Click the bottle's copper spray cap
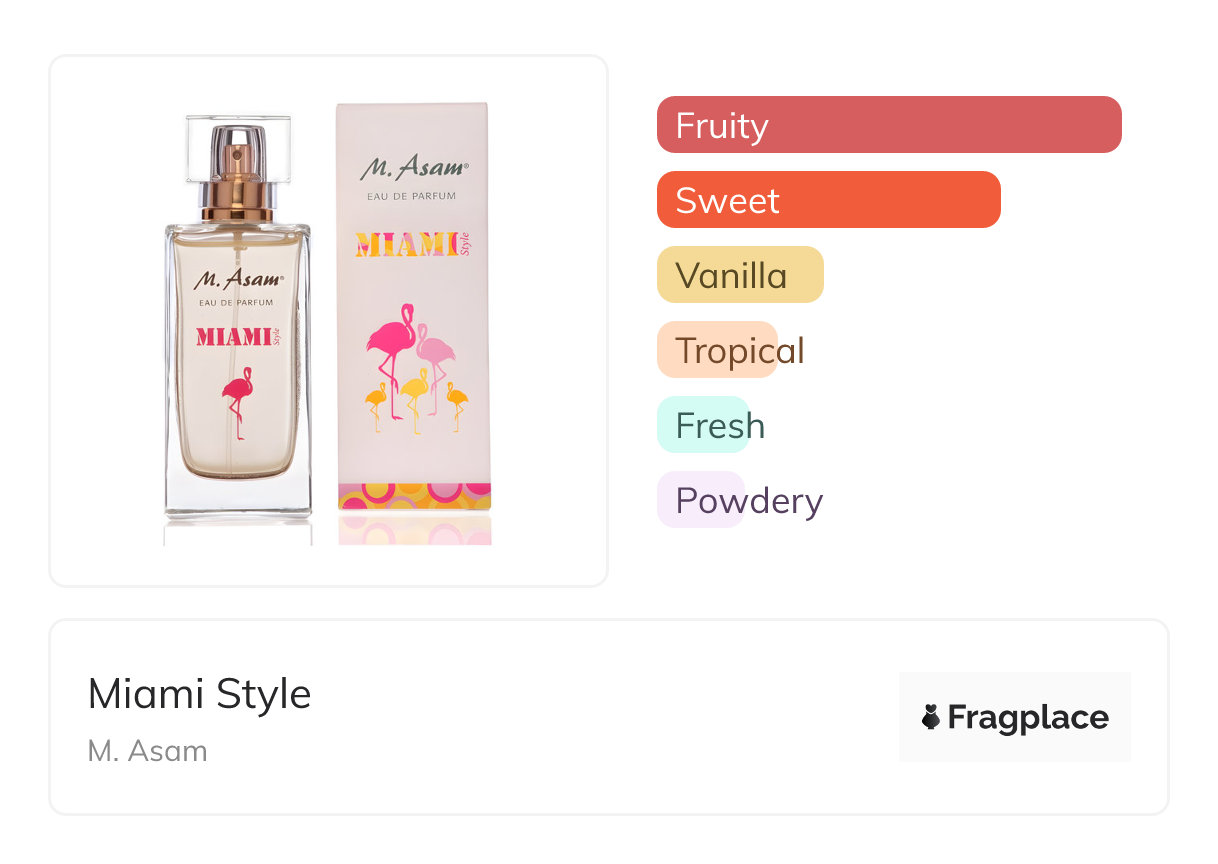Viewport: 1218px width, 864px height. 237,180
